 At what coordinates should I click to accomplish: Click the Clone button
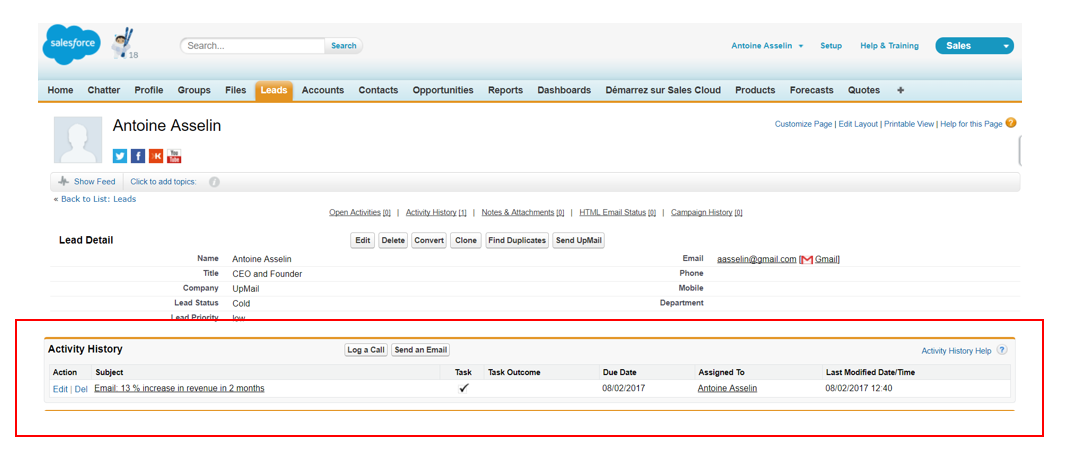(x=466, y=241)
